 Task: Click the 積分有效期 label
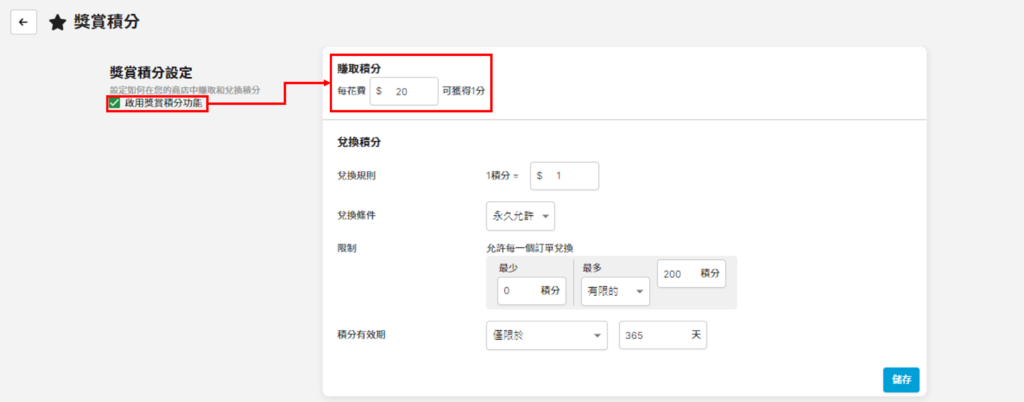(361, 335)
